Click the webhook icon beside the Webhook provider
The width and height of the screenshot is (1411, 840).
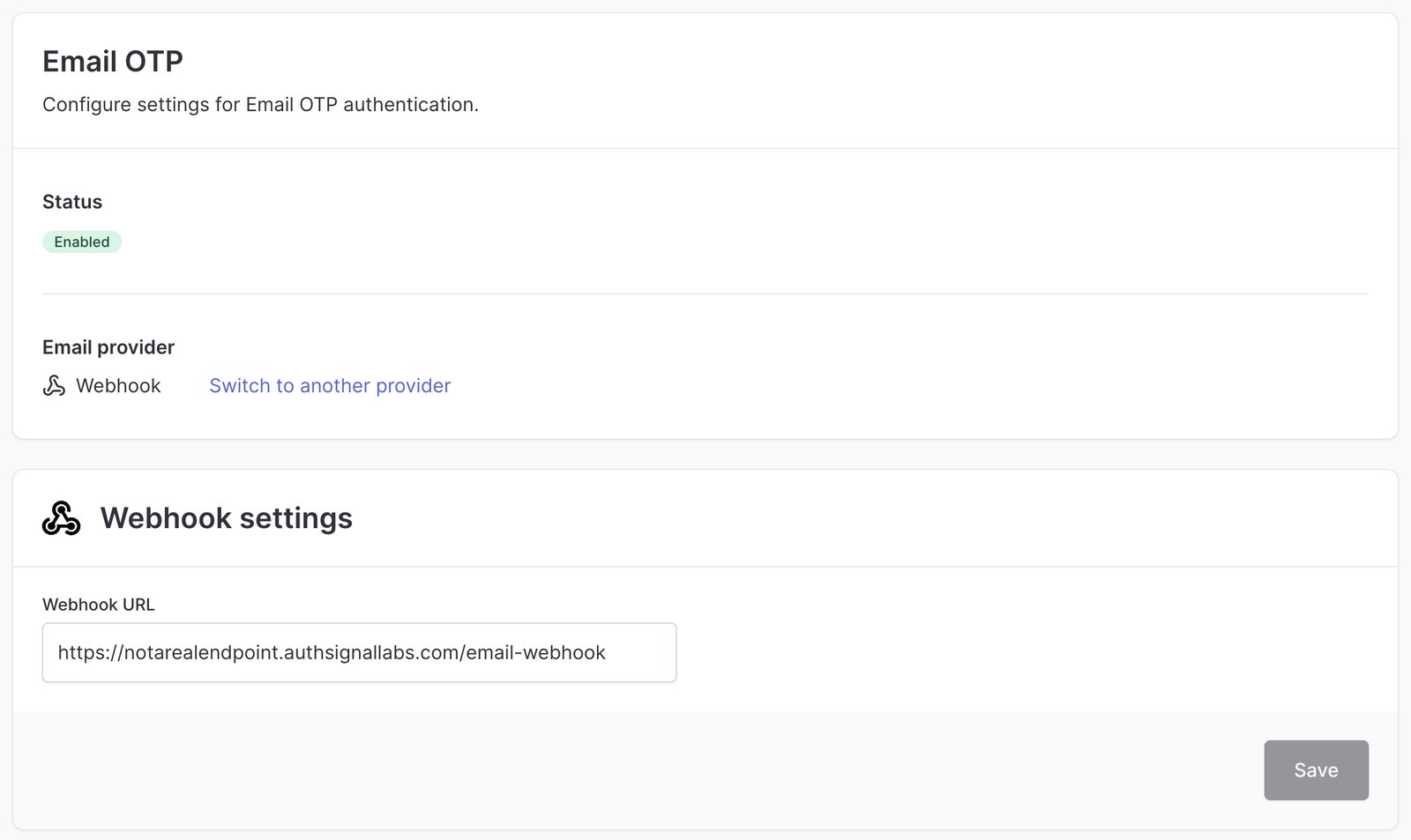tap(54, 386)
